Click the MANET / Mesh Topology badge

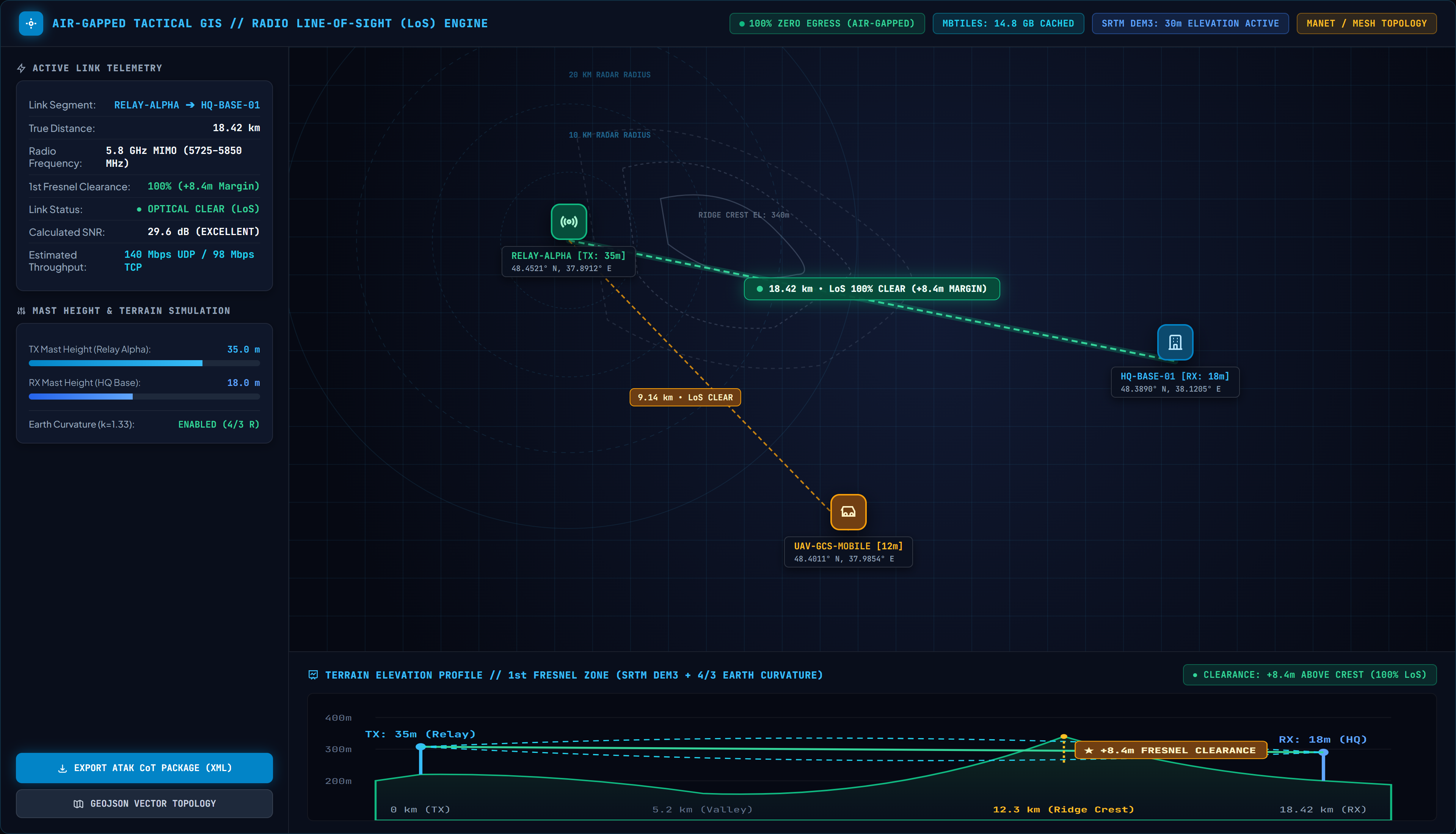tap(1366, 24)
